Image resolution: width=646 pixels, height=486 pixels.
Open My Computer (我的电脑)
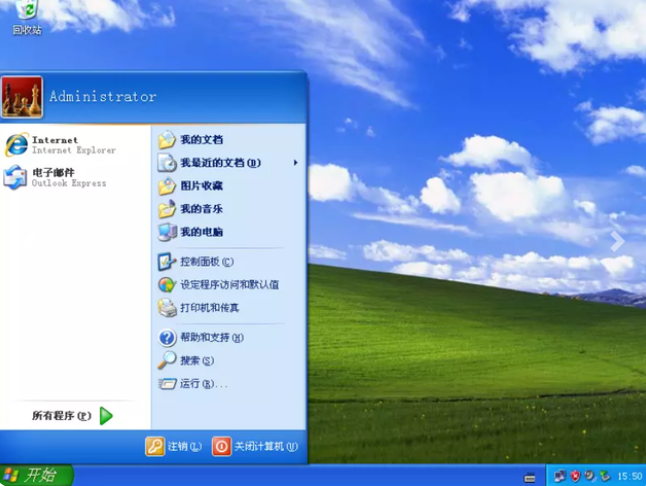200,232
